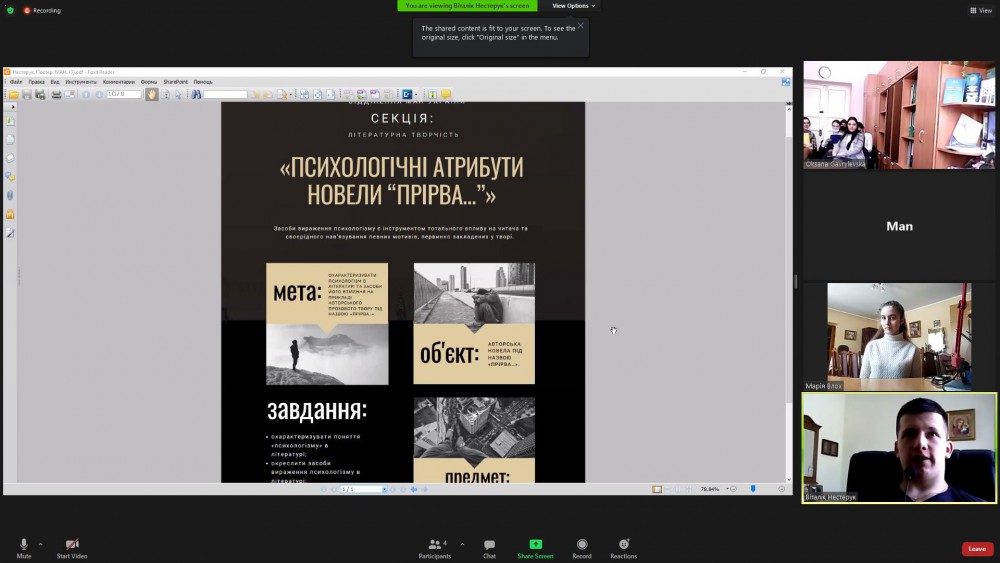The width and height of the screenshot is (1000, 563).
Task: Open the Файл menu in Foxit Reader
Action: pyautogui.click(x=16, y=82)
